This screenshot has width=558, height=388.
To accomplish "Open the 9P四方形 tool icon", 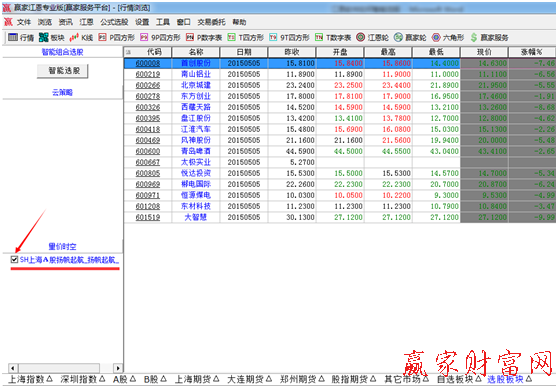I will tap(144, 37).
